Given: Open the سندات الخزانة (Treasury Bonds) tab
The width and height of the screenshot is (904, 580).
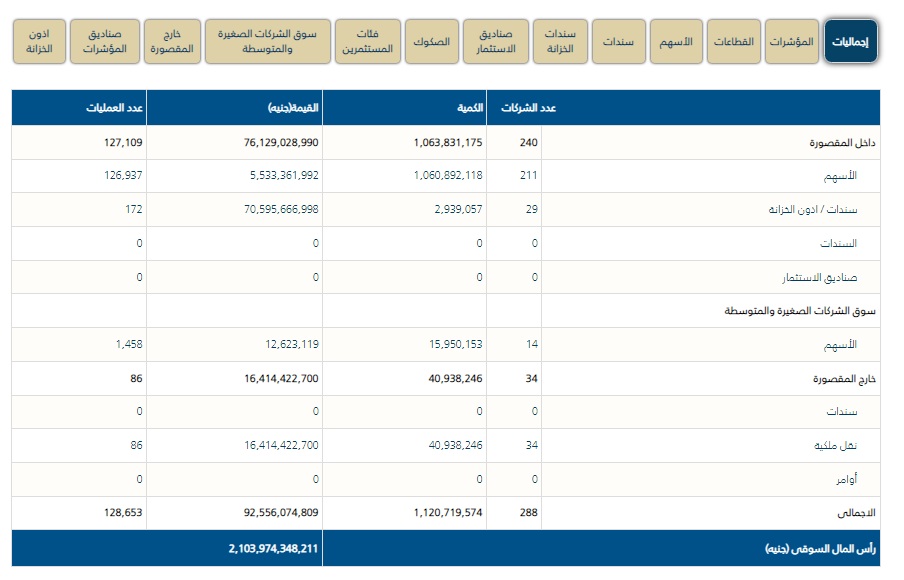Looking at the screenshot, I should [559, 41].
